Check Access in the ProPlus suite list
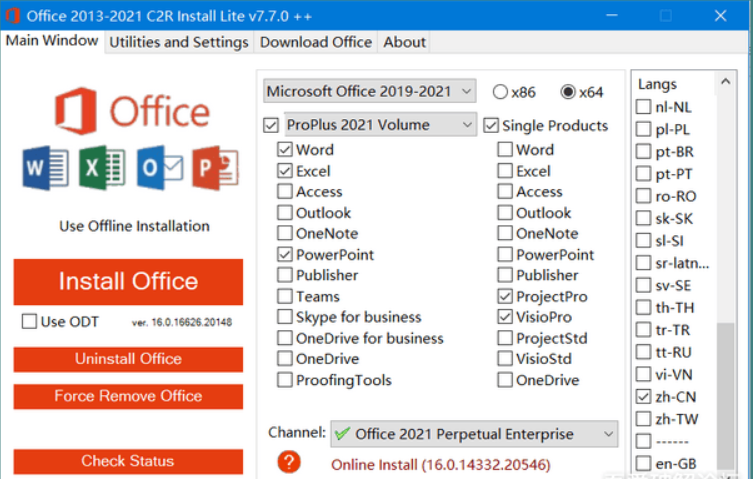753x479 pixels. (x=285, y=191)
